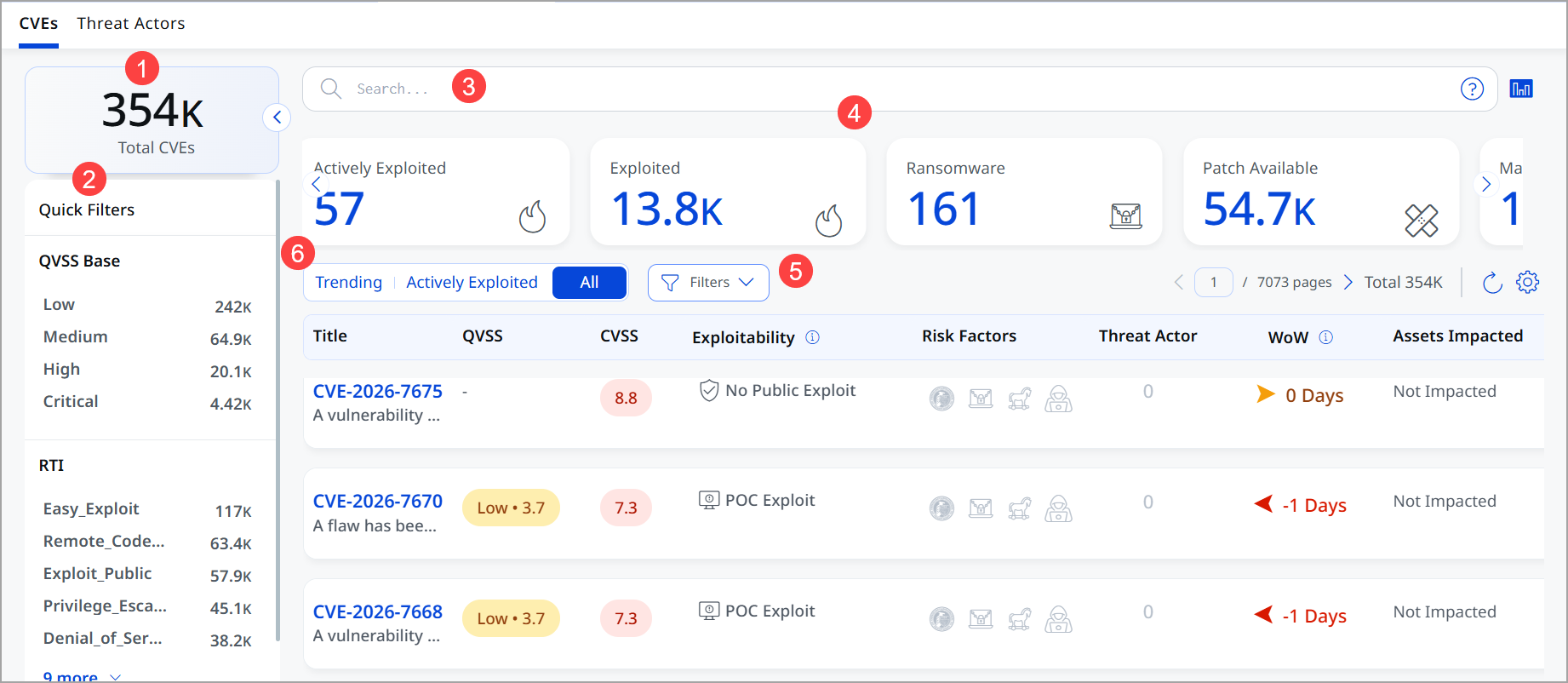Click the Low 3.7 QVSS badge for CVE-2026-7670
The image size is (1568, 683).
[x=511, y=508]
